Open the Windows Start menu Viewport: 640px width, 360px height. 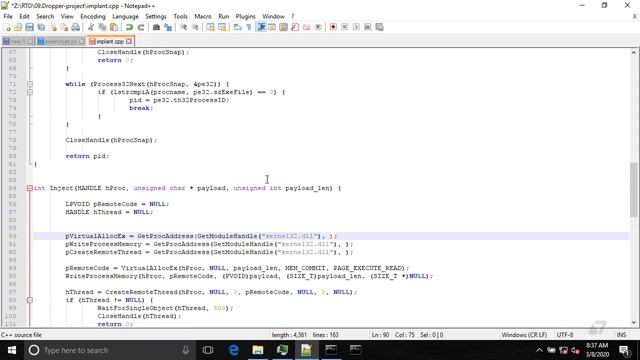(12, 350)
